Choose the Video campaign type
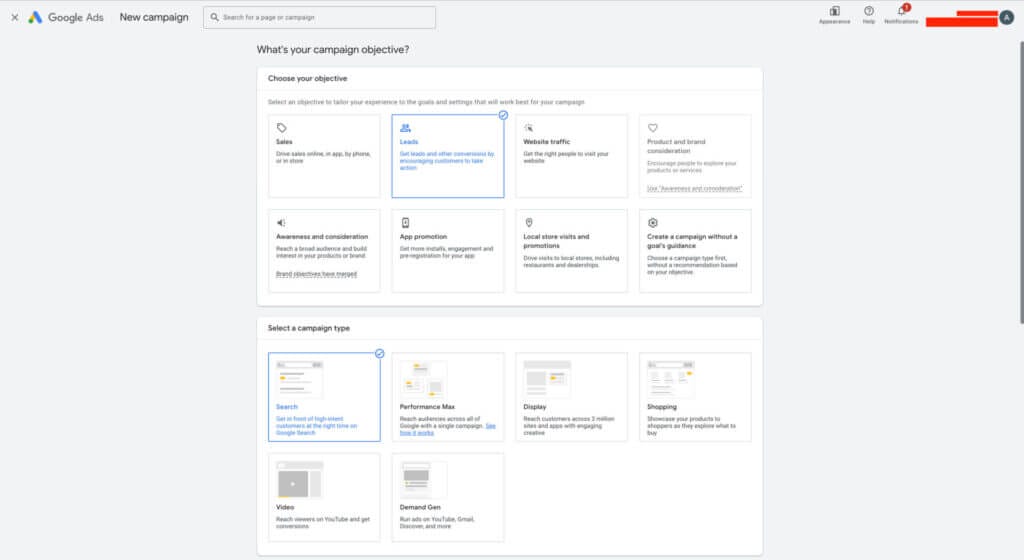Viewport: 1024px width, 560px height. [324, 497]
